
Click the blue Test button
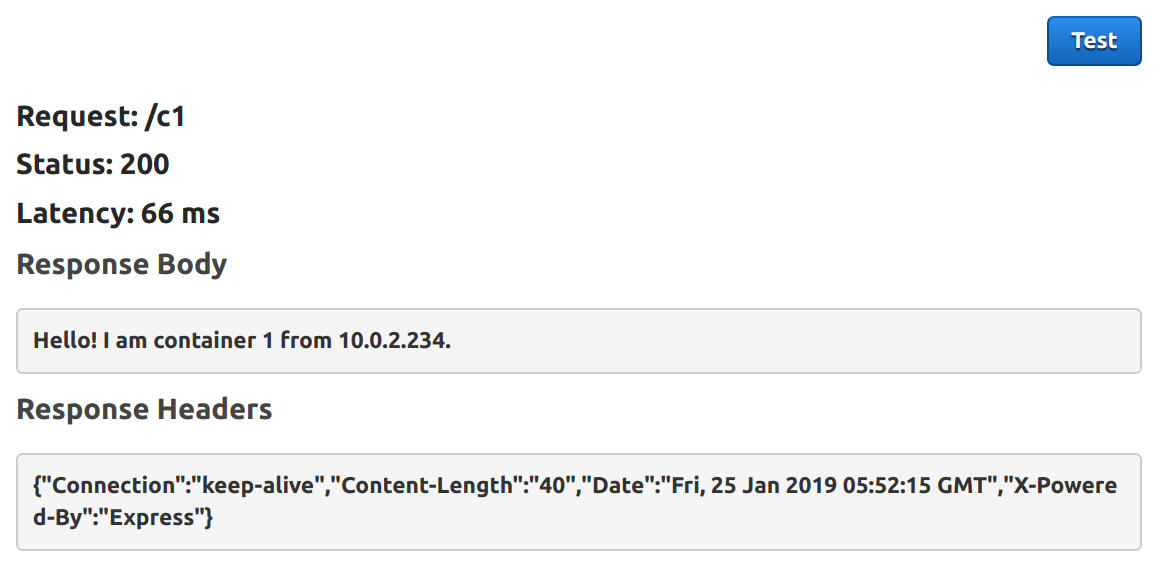(1094, 41)
